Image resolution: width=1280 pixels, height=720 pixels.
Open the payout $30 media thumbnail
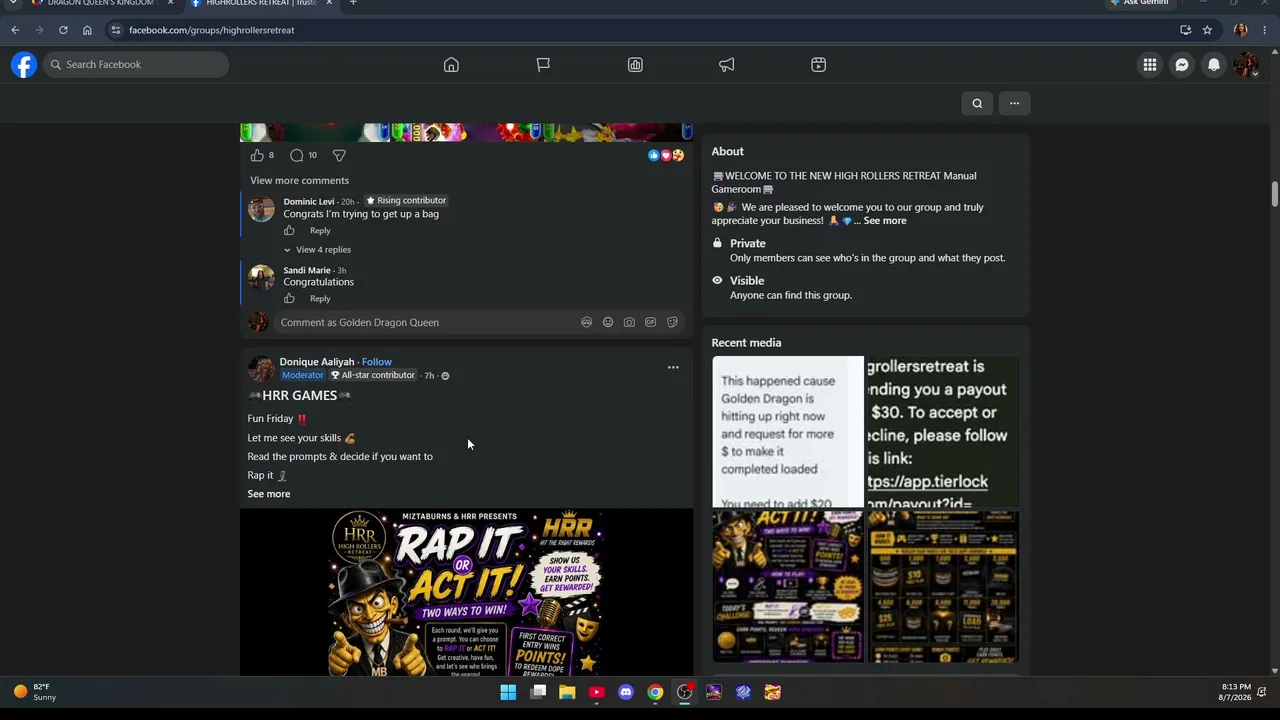(x=943, y=432)
